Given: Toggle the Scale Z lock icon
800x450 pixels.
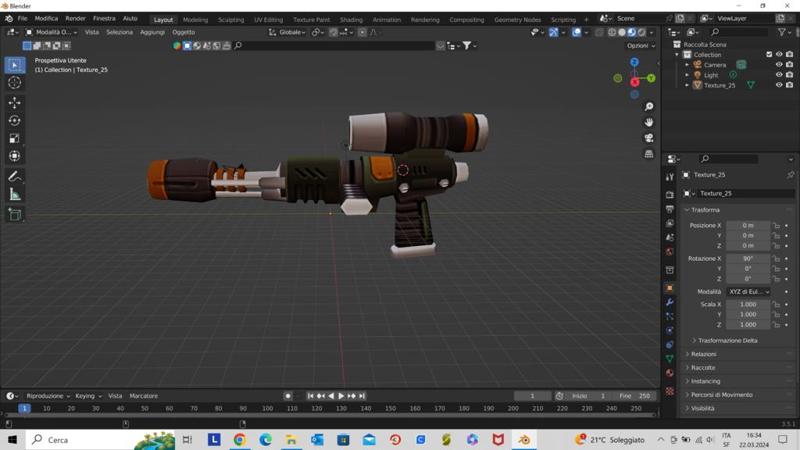Looking at the screenshot, I should [776, 324].
